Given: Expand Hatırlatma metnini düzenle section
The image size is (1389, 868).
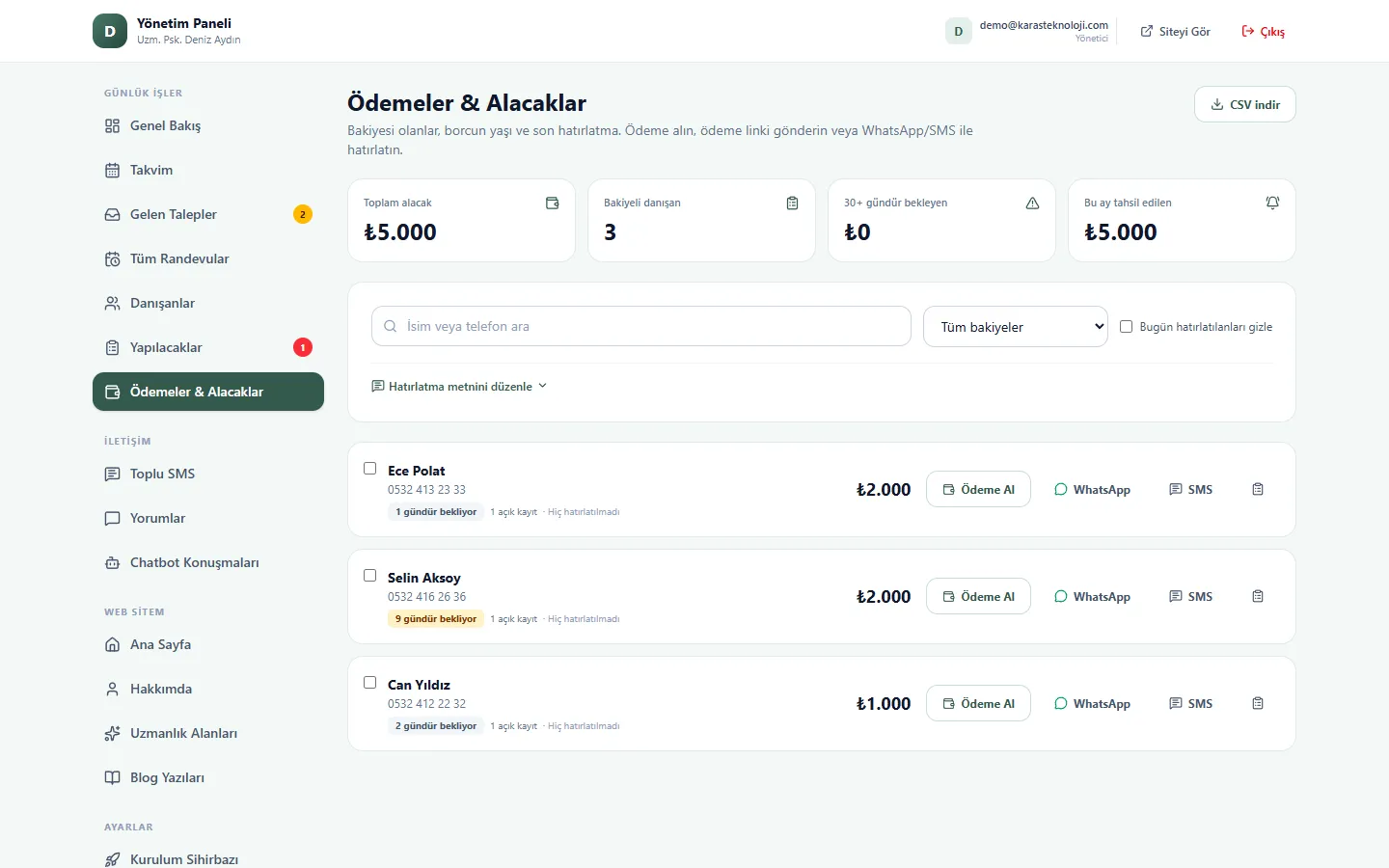Looking at the screenshot, I should pyautogui.click(x=459, y=387).
